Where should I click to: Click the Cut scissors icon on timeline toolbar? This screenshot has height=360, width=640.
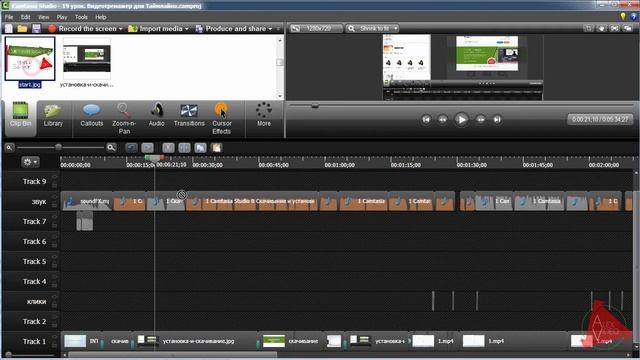168,147
